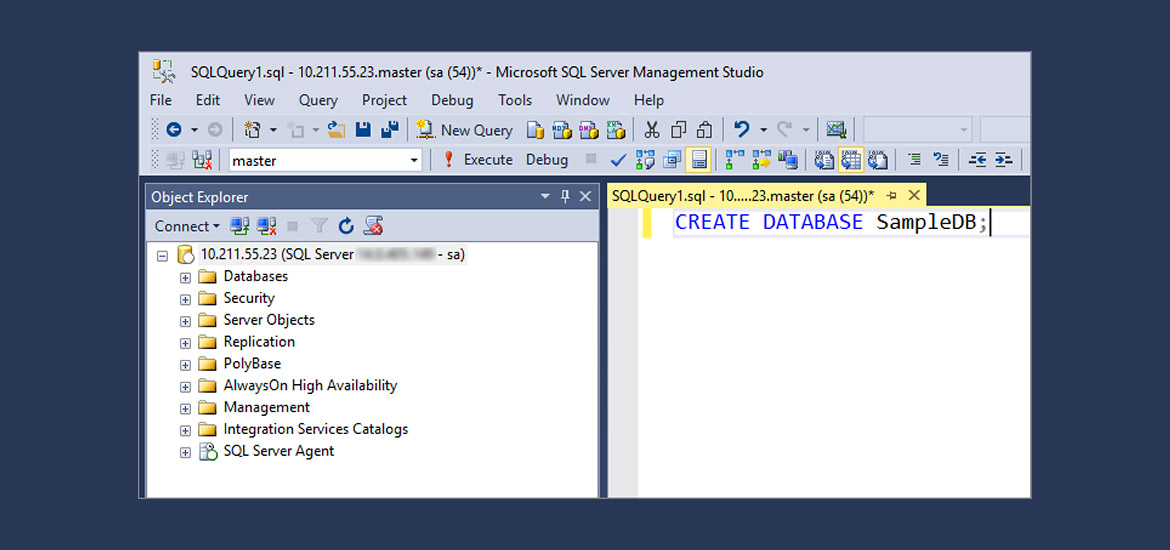Image resolution: width=1170 pixels, height=550 pixels.
Task: Navigate backward with the blue arrow icon
Action: [x=174, y=130]
